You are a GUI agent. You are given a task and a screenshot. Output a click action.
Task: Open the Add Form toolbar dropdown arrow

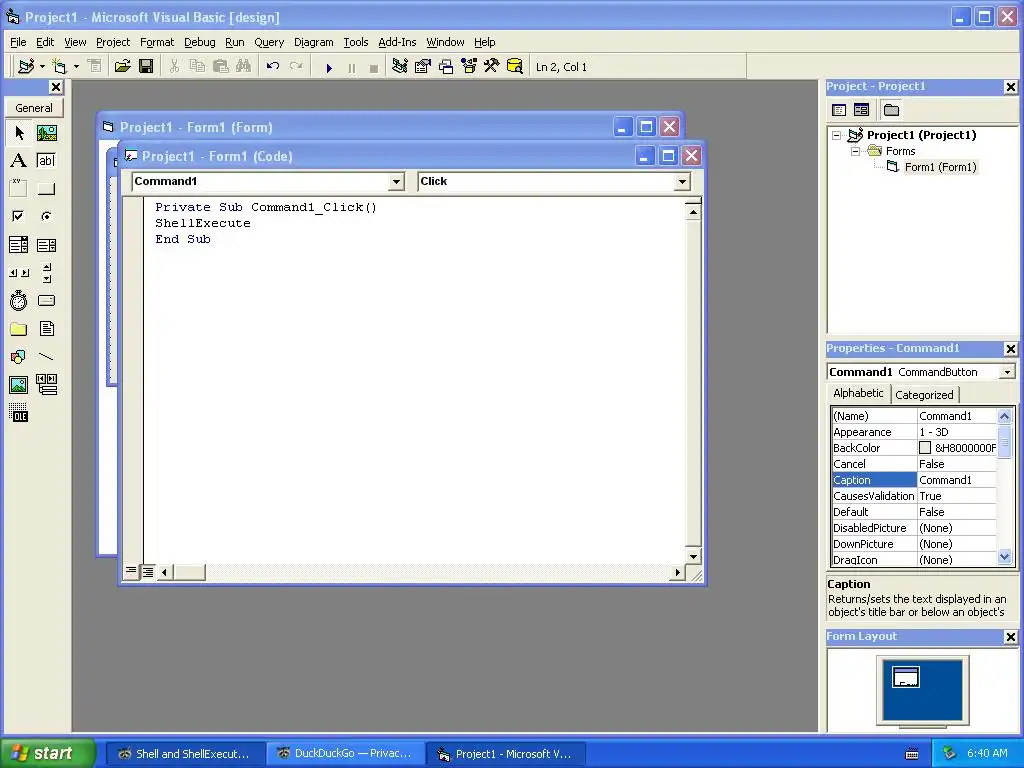click(x=76, y=67)
